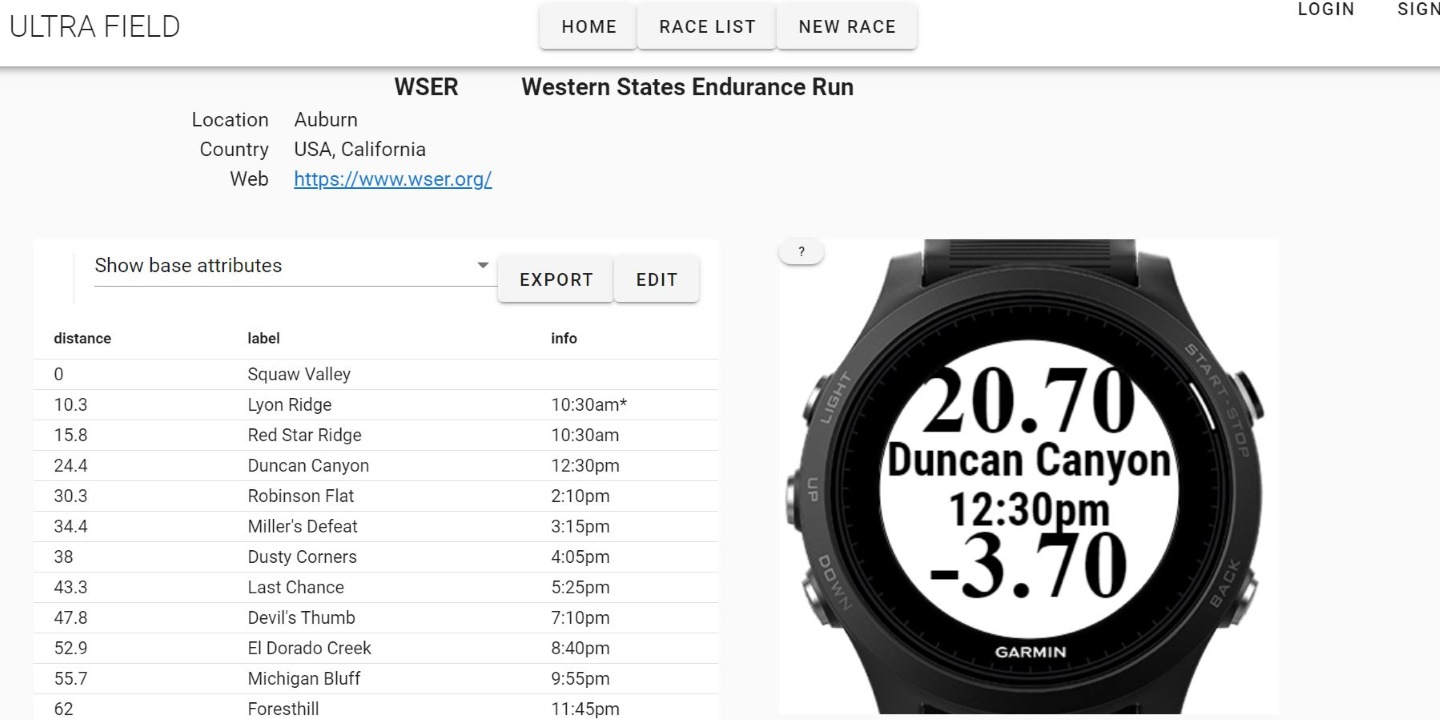Click the ULTRA FIELD site title
The width and height of the screenshot is (1440, 720).
(95, 27)
